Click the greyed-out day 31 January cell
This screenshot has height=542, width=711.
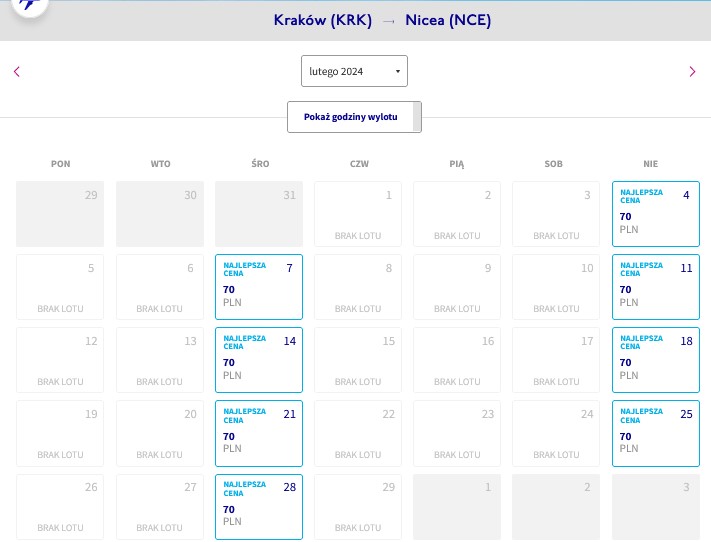[259, 214]
